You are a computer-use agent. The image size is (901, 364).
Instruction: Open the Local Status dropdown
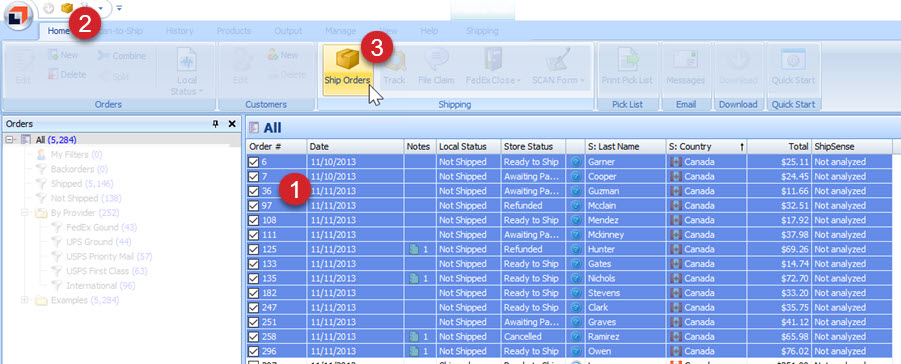tap(187, 72)
